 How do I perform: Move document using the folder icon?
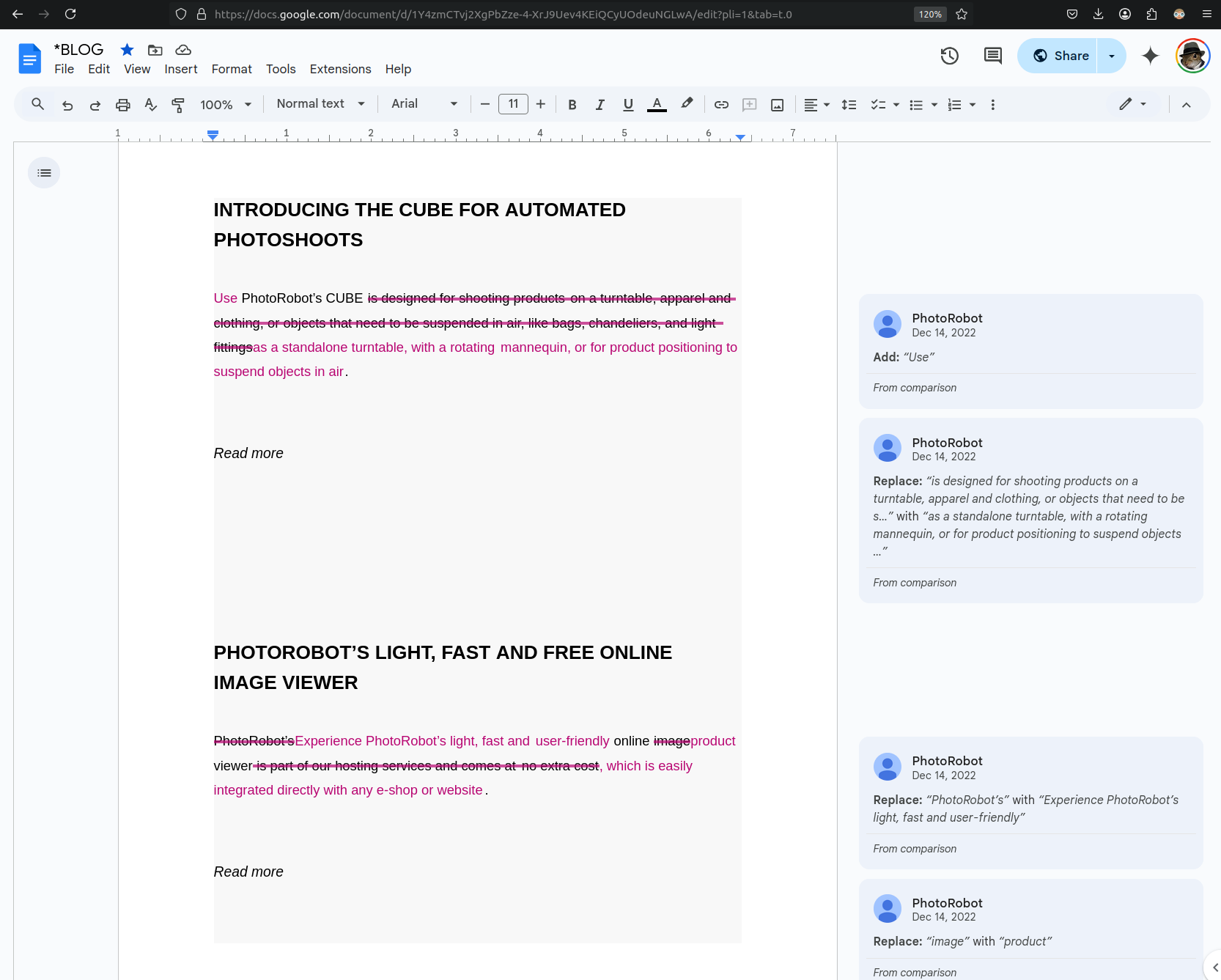coord(155,50)
